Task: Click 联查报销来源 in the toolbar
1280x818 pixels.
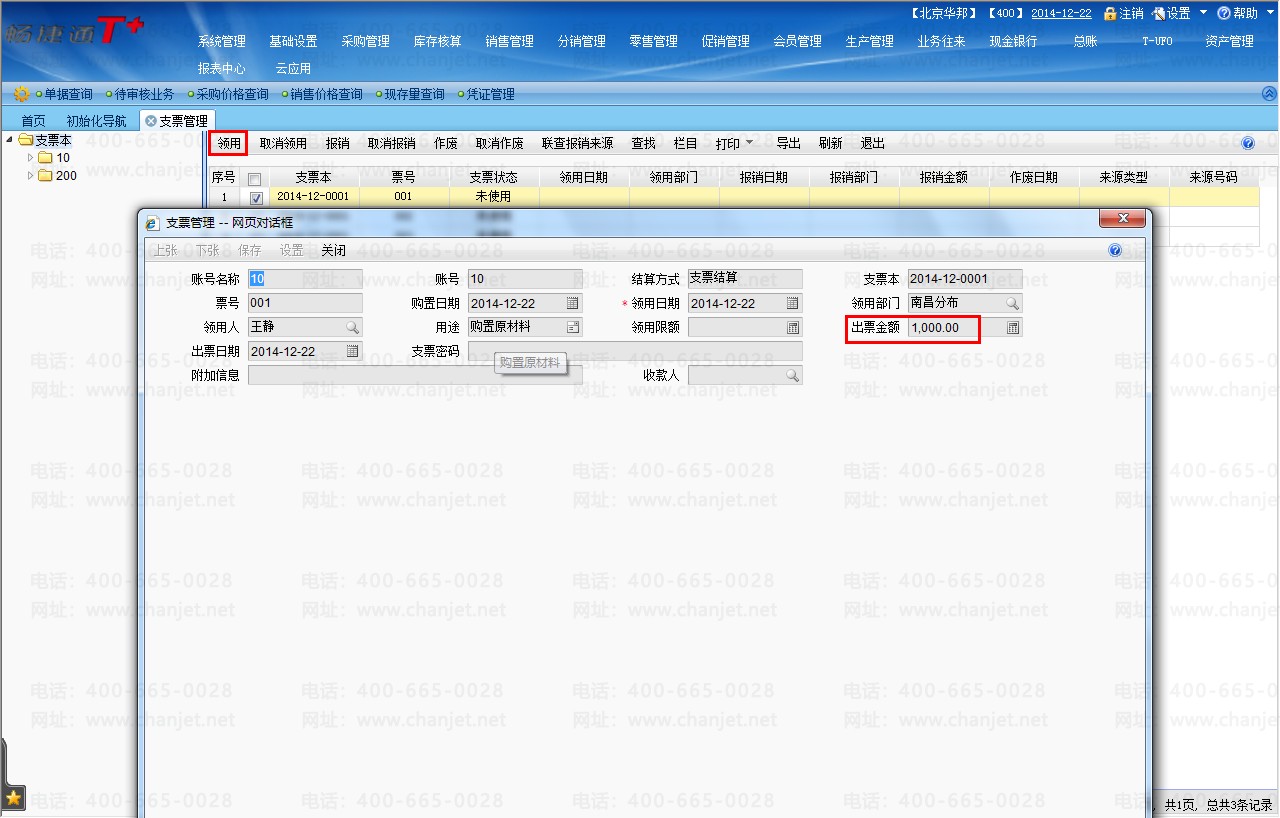Action: click(578, 143)
